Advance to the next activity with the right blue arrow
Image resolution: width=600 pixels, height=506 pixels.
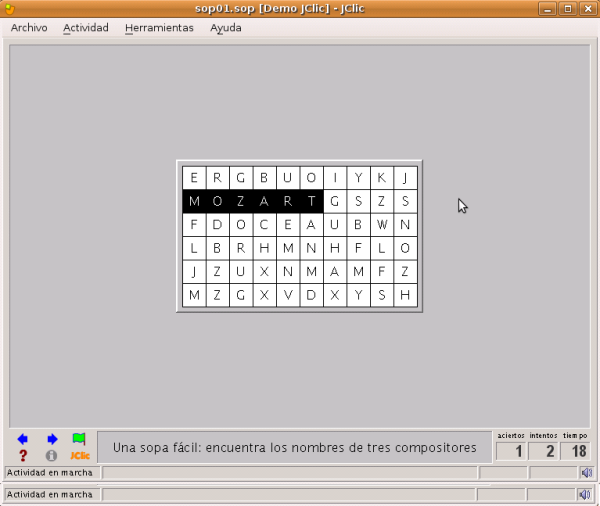click(52, 439)
